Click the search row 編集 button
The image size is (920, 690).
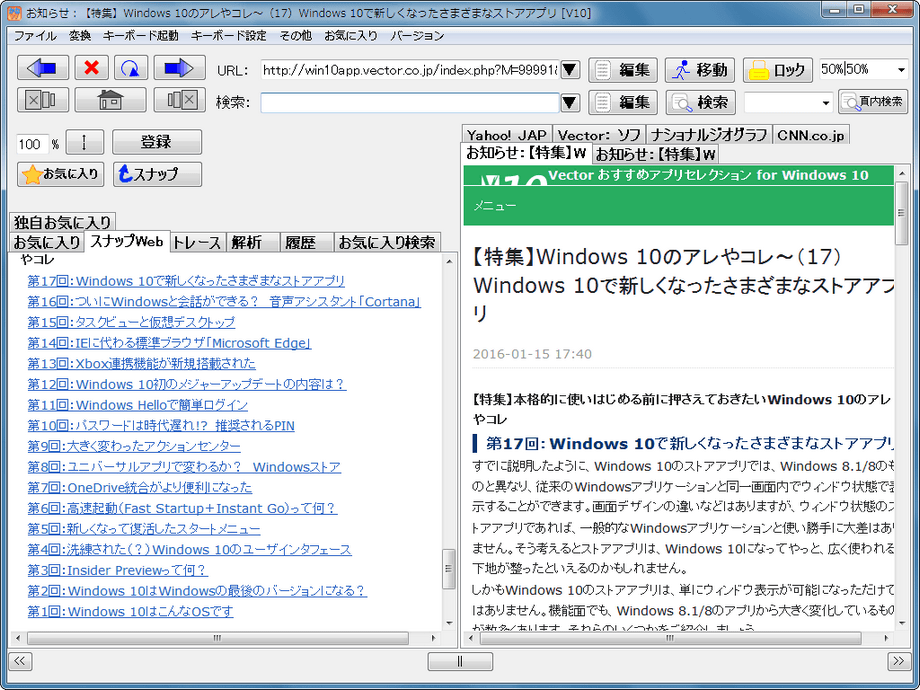point(623,103)
